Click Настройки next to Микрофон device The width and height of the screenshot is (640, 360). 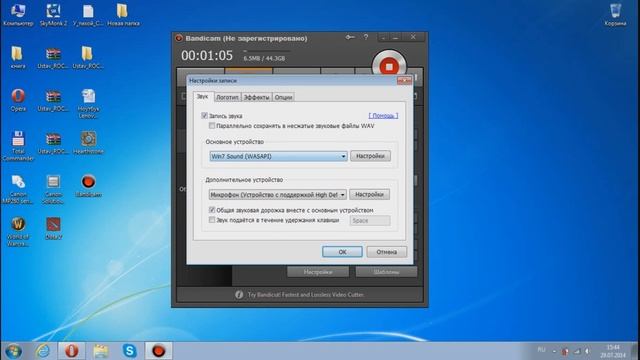point(369,194)
